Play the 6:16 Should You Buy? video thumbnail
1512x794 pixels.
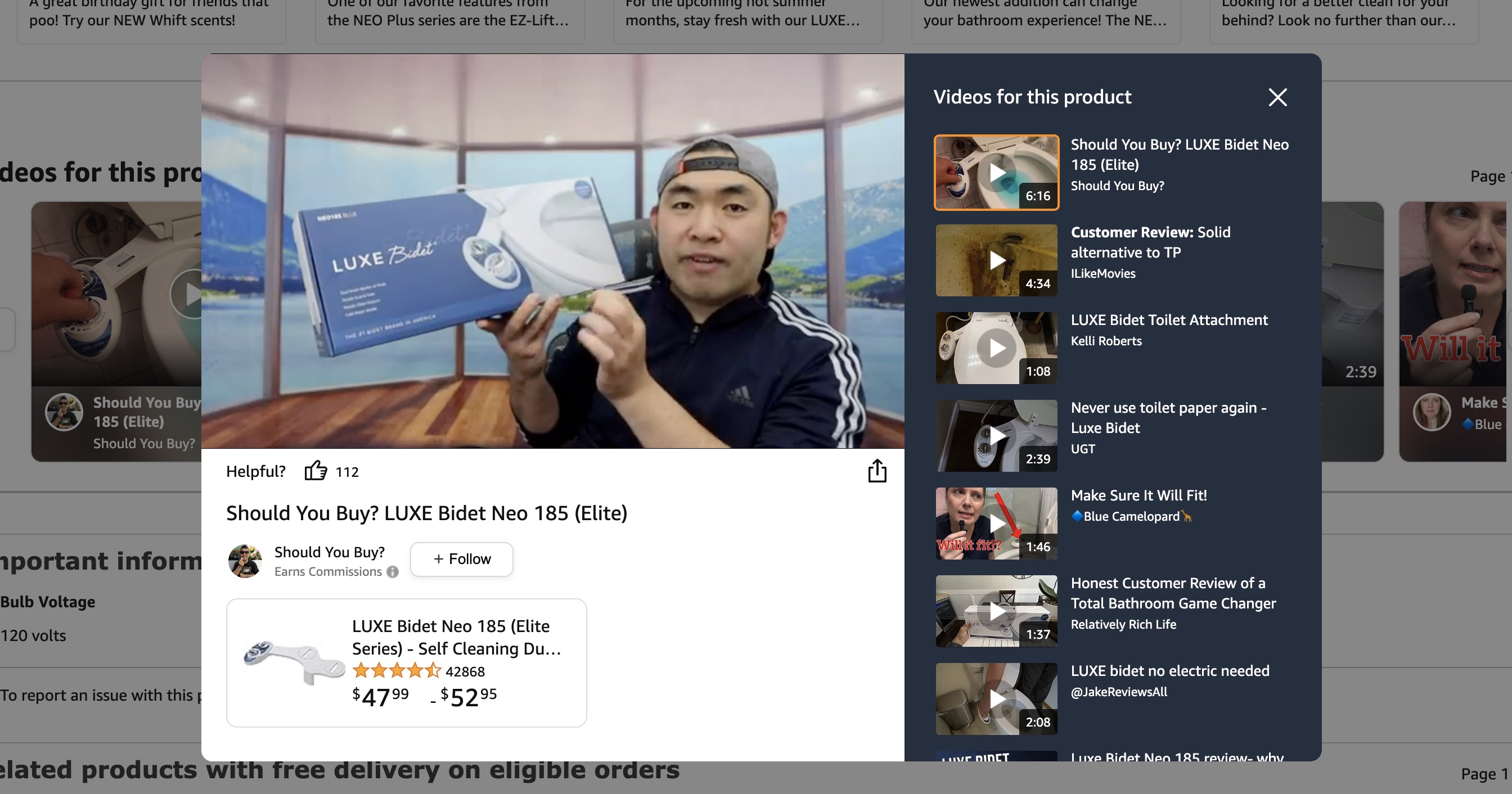(x=996, y=173)
